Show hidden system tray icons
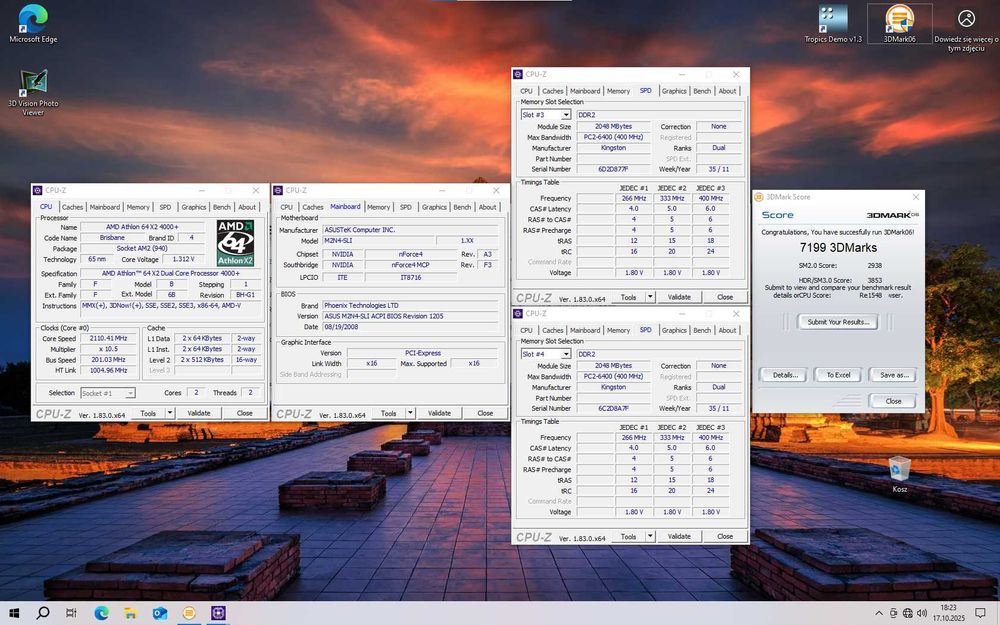1000x625 pixels. coord(879,614)
